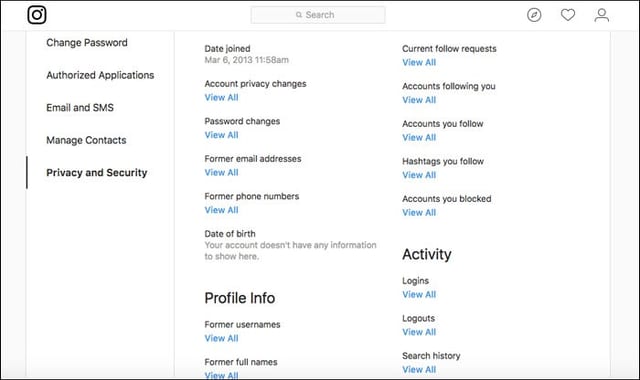This screenshot has width=640, height=380.
Task: View All under Former full names
Action: click(221, 375)
